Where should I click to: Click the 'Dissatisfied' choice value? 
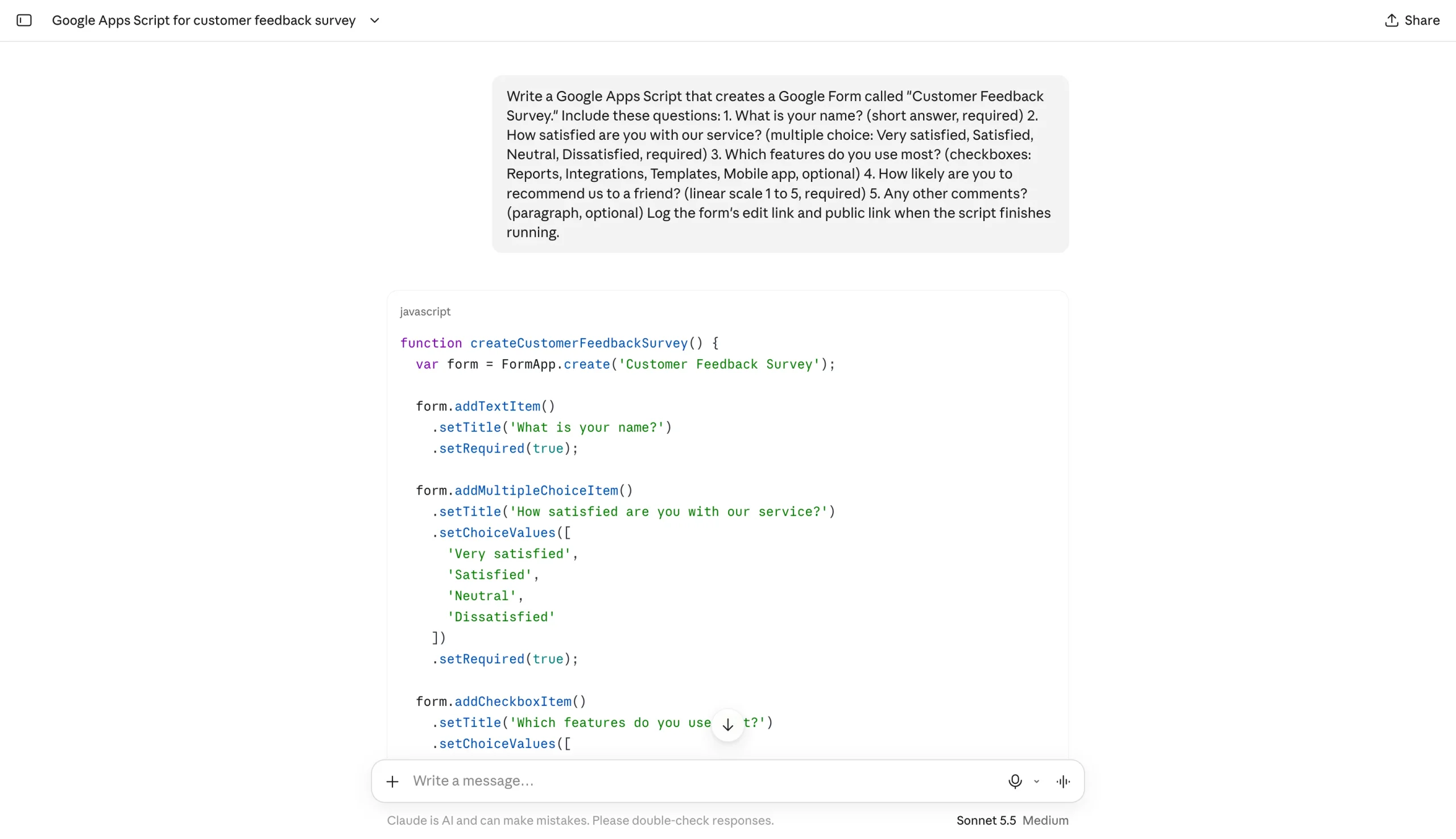coord(501,617)
